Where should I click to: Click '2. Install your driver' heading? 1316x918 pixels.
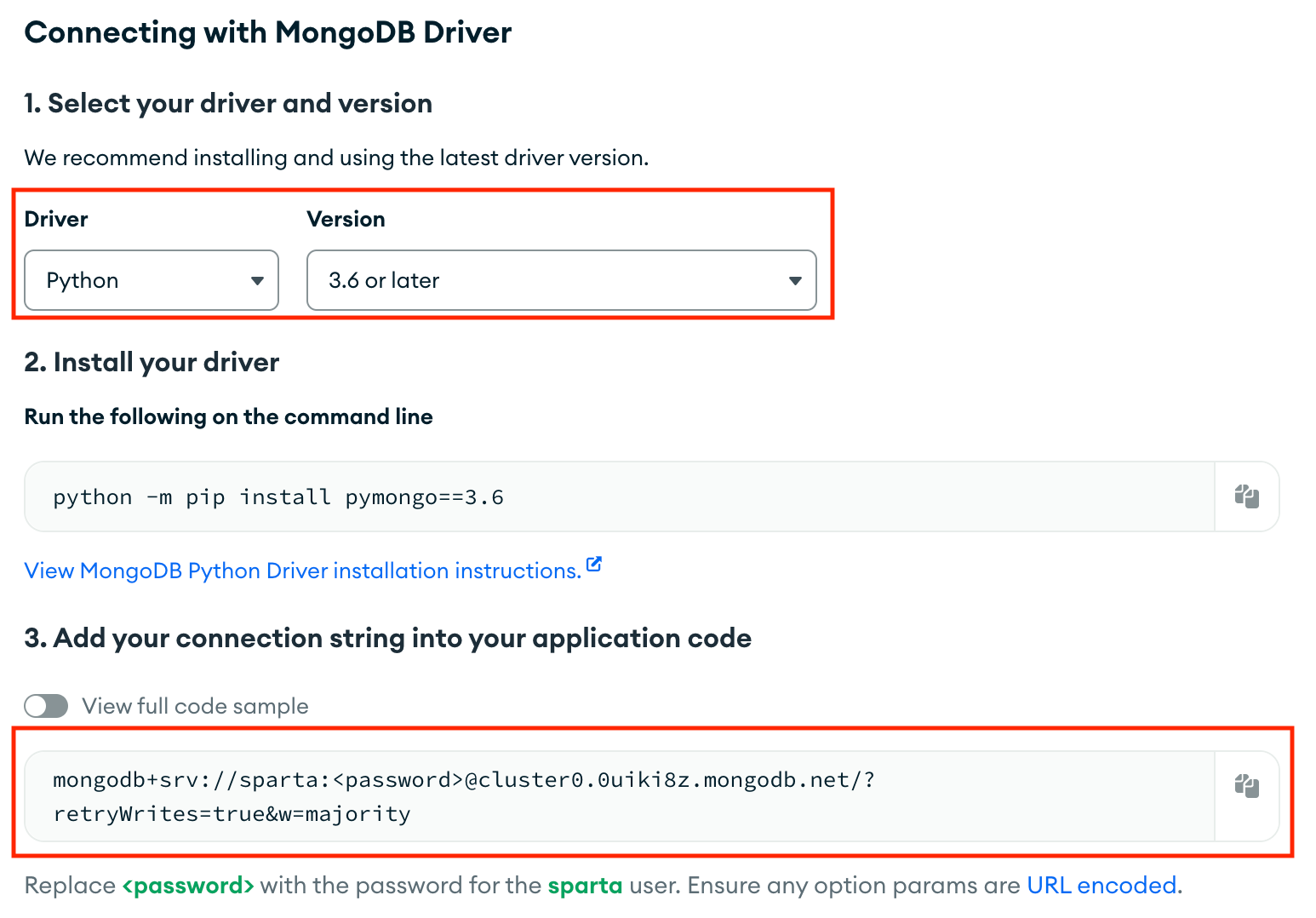(x=152, y=363)
